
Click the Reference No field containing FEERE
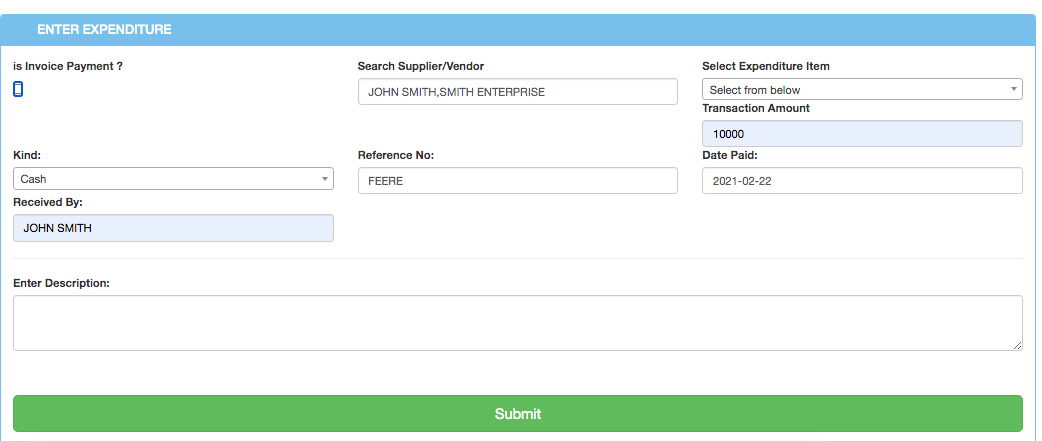pyautogui.click(x=517, y=181)
